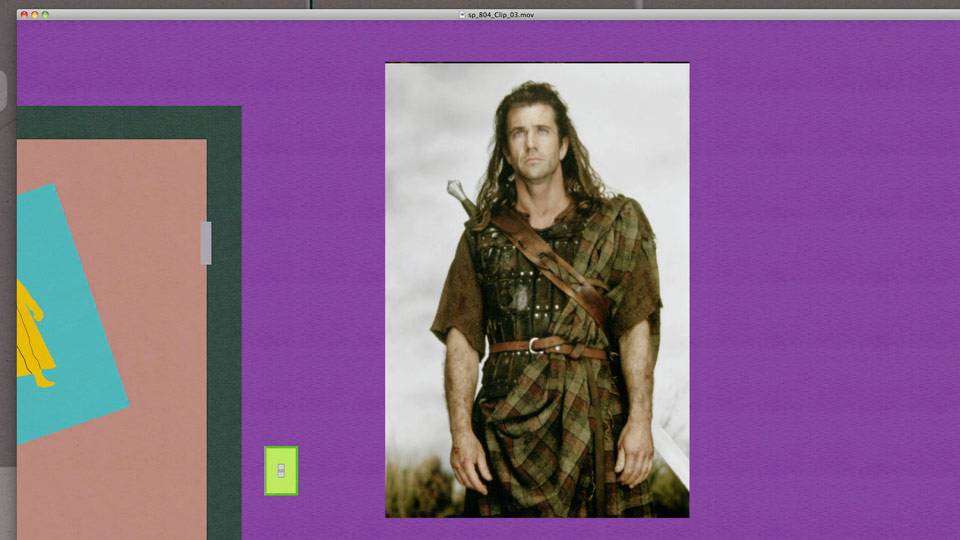Click the grass at poster bottom left
The image size is (960, 540).
click(415, 490)
